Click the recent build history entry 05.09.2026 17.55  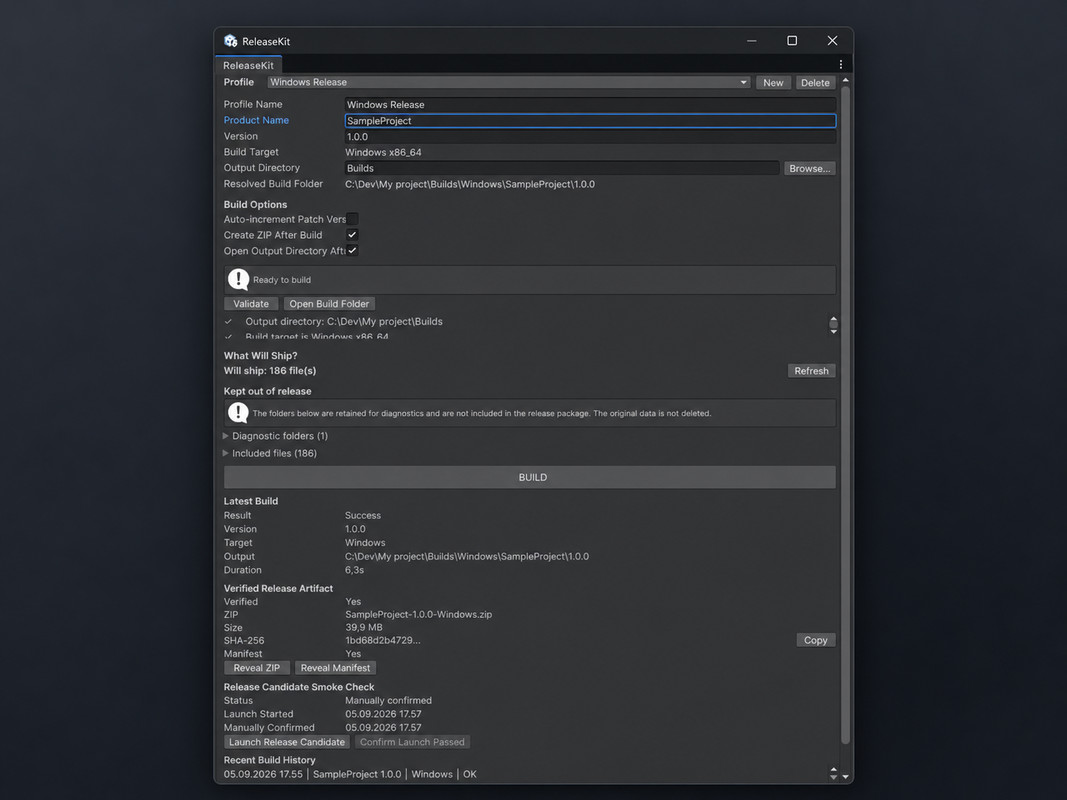350,774
